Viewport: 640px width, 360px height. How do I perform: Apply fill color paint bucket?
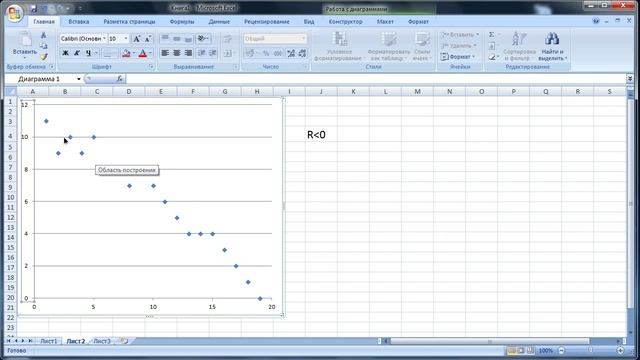(126, 53)
